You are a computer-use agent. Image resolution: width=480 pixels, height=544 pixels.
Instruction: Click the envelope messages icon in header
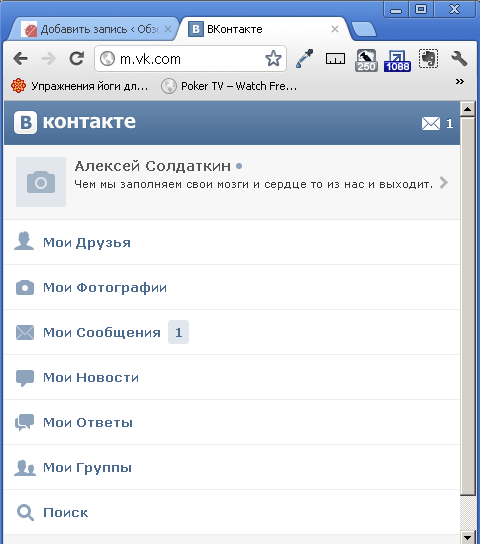click(x=431, y=124)
